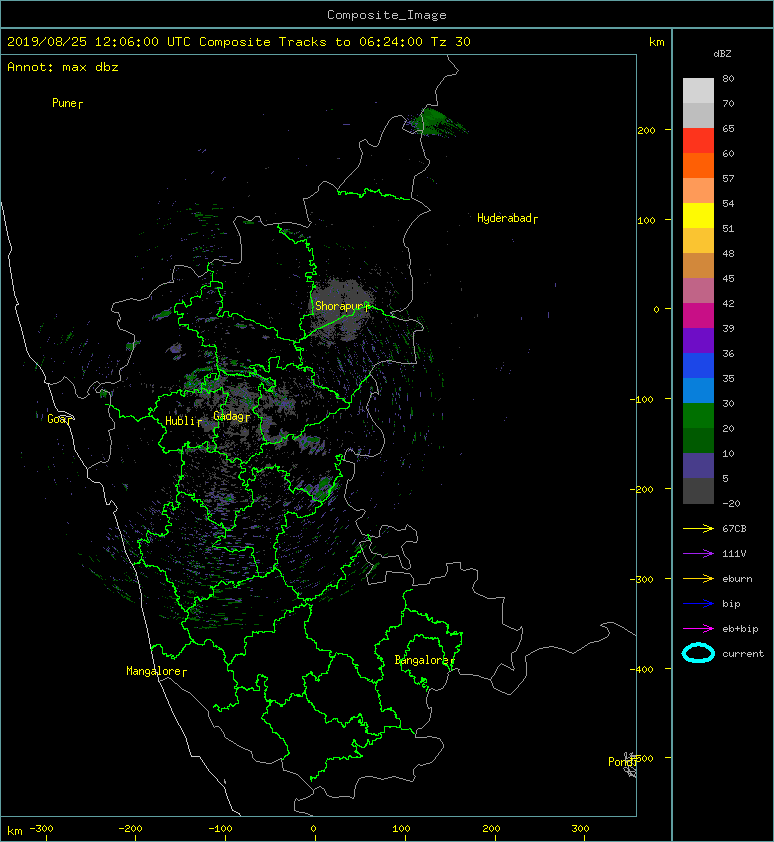This screenshot has width=774, height=842.
Task: Click the Tz 30 text in the header
Action: 451,42
